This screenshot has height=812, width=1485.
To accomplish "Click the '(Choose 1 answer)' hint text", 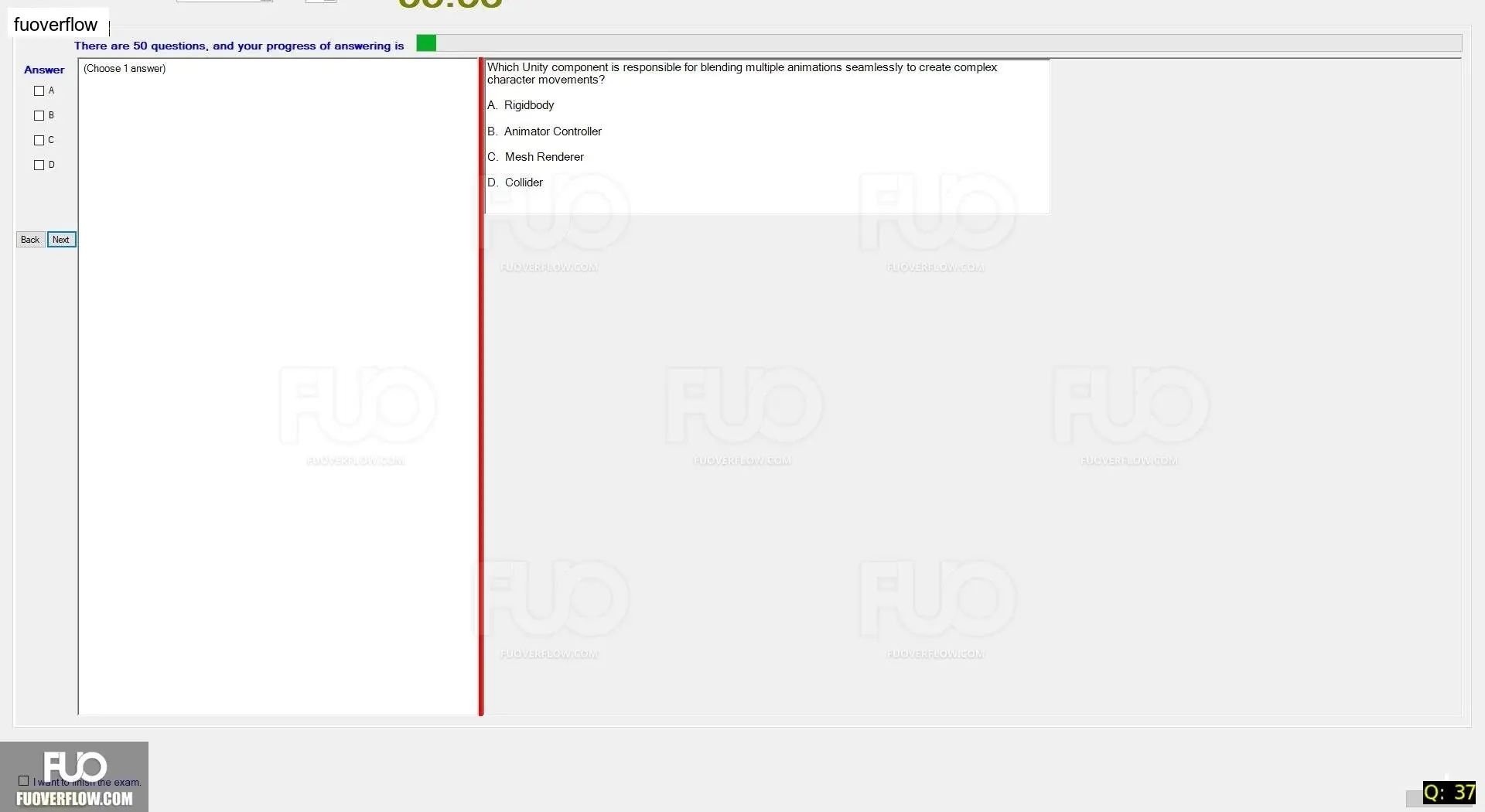I will coord(125,69).
